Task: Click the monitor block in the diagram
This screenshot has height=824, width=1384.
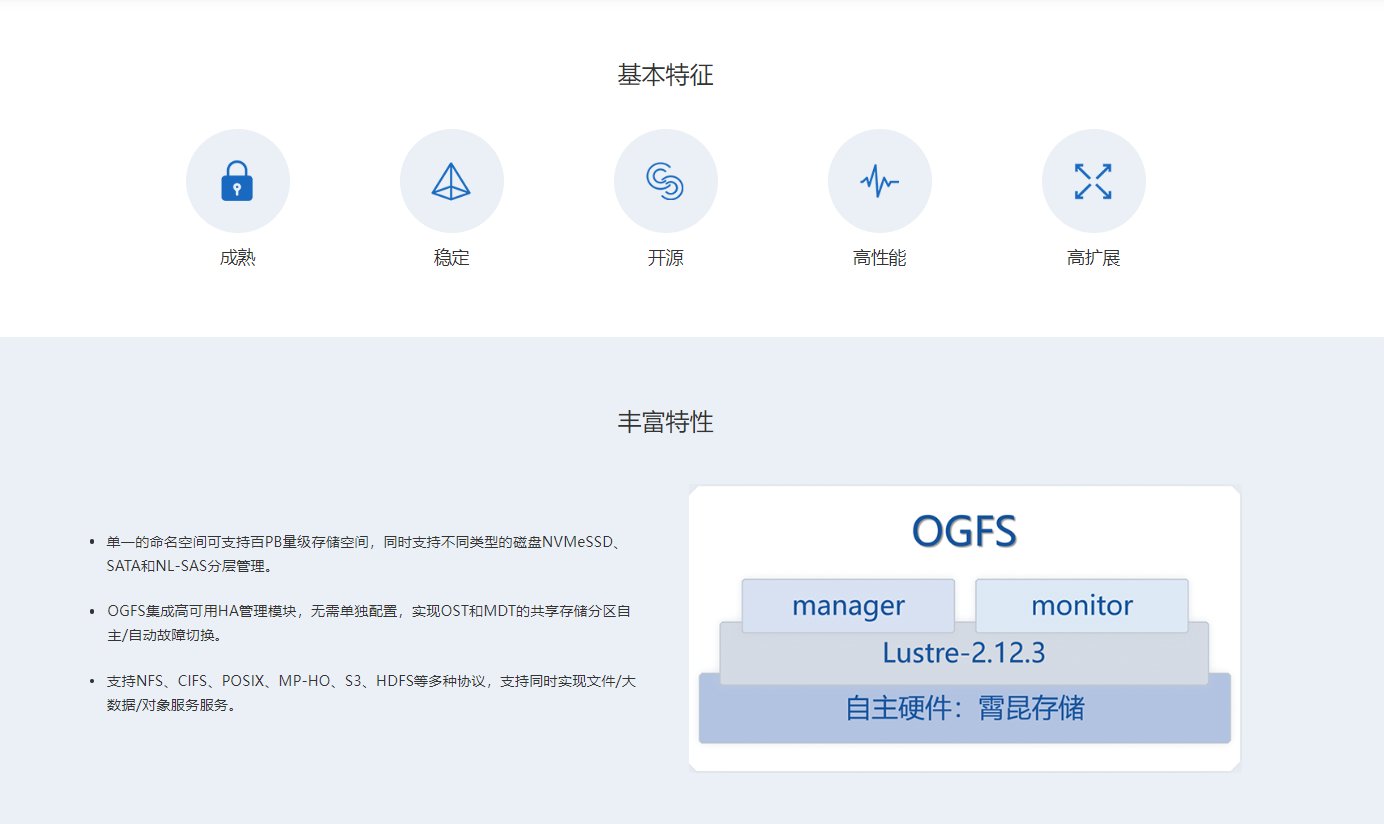Action: coord(1081,605)
